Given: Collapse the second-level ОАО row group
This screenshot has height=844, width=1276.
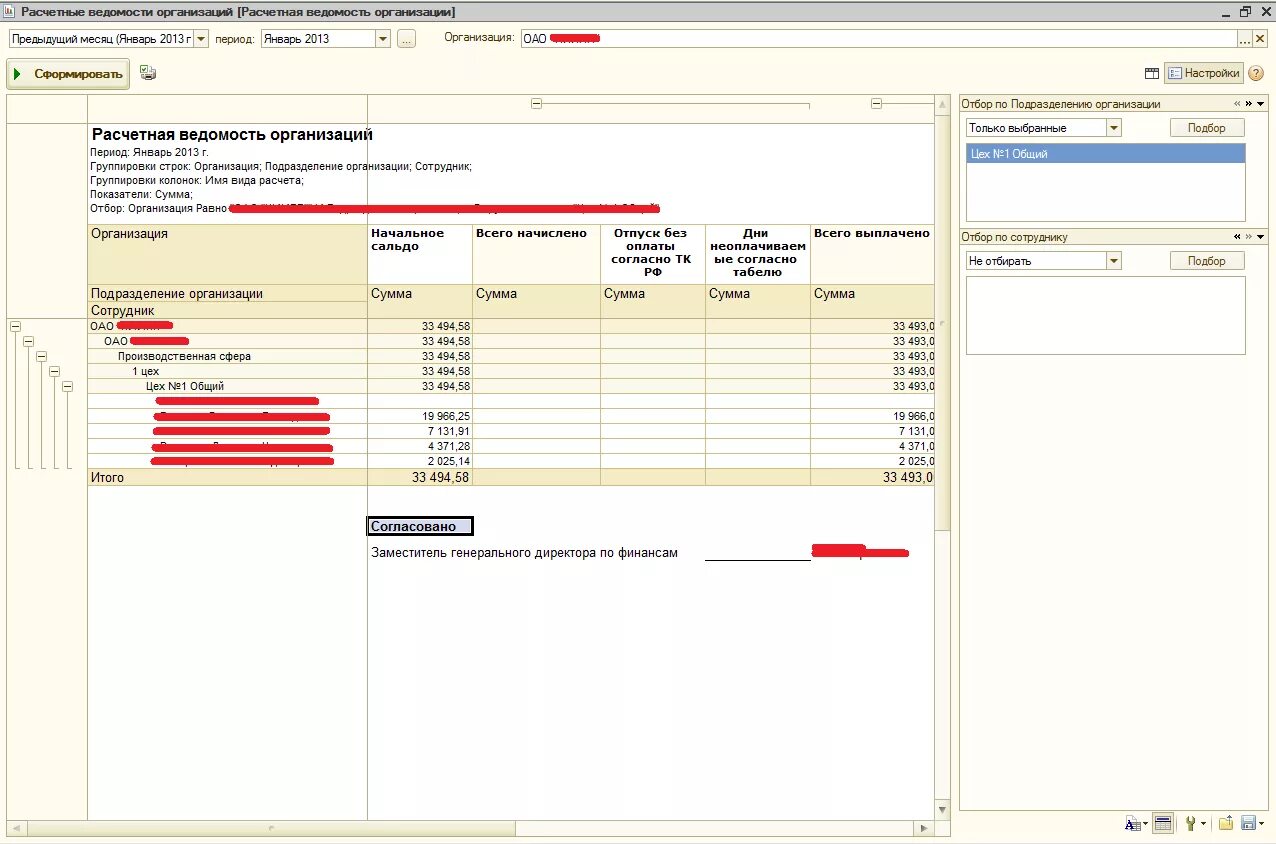Looking at the screenshot, I should click(x=28, y=341).
